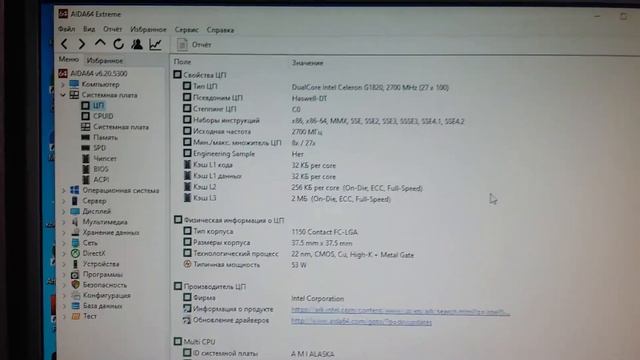Select the Фирма Intel Corporation row

pyautogui.click(x=263, y=298)
